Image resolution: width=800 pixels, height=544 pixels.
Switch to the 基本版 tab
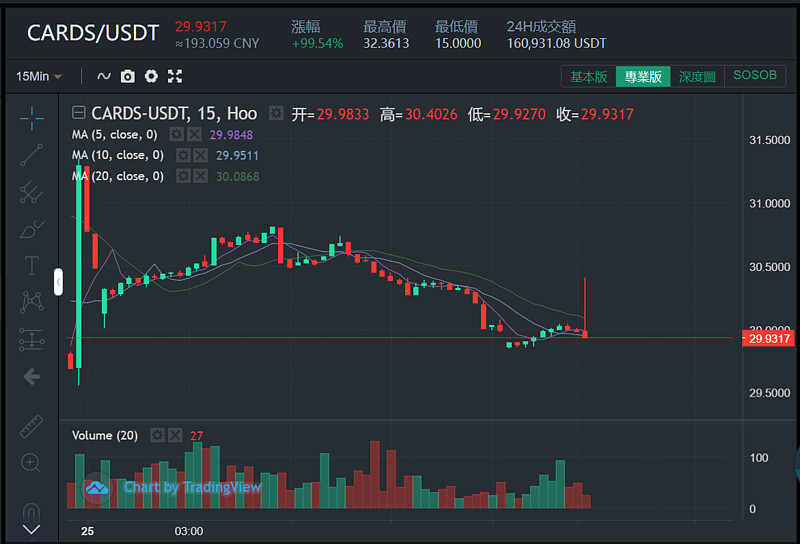pyautogui.click(x=588, y=76)
